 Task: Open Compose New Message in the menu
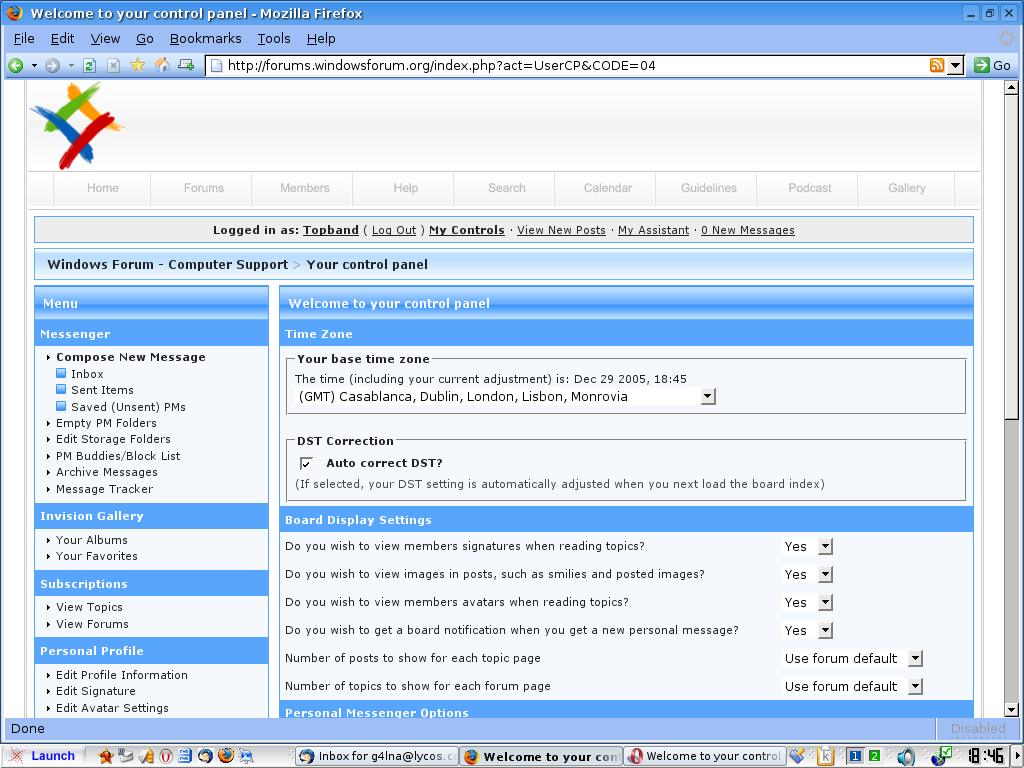click(131, 357)
